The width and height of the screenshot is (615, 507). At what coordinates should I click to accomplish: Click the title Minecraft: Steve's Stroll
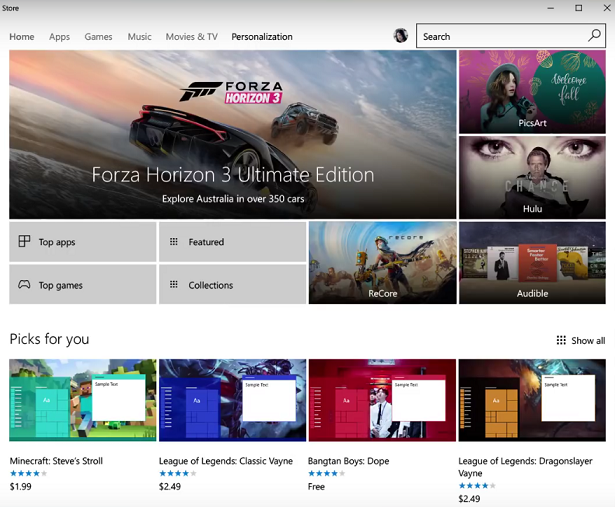tap(56, 461)
